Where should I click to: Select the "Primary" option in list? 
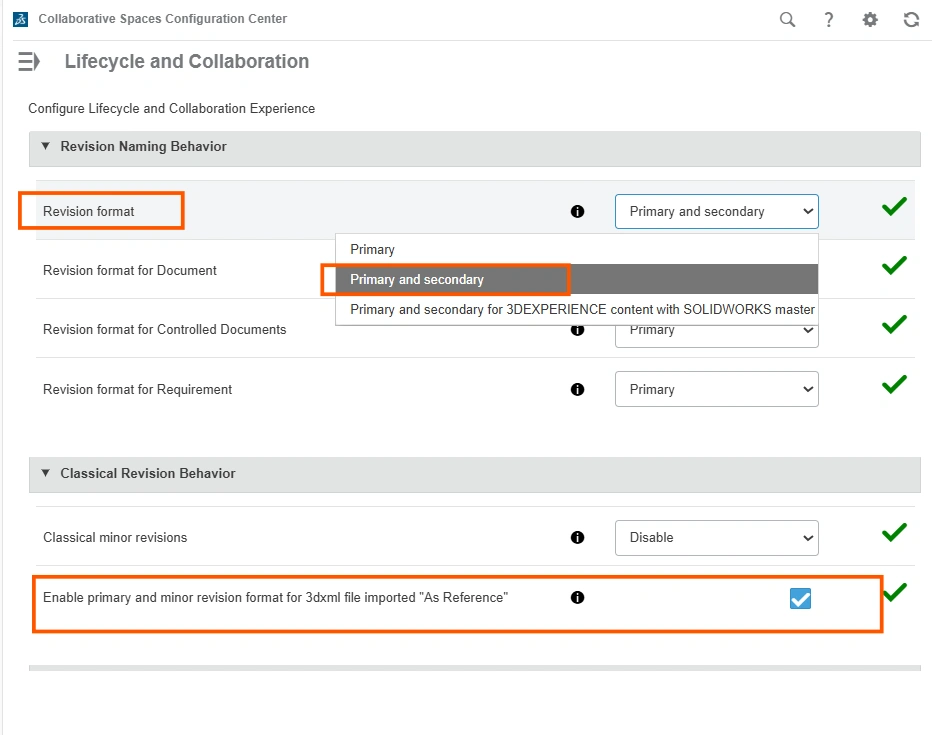coord(373,249)
